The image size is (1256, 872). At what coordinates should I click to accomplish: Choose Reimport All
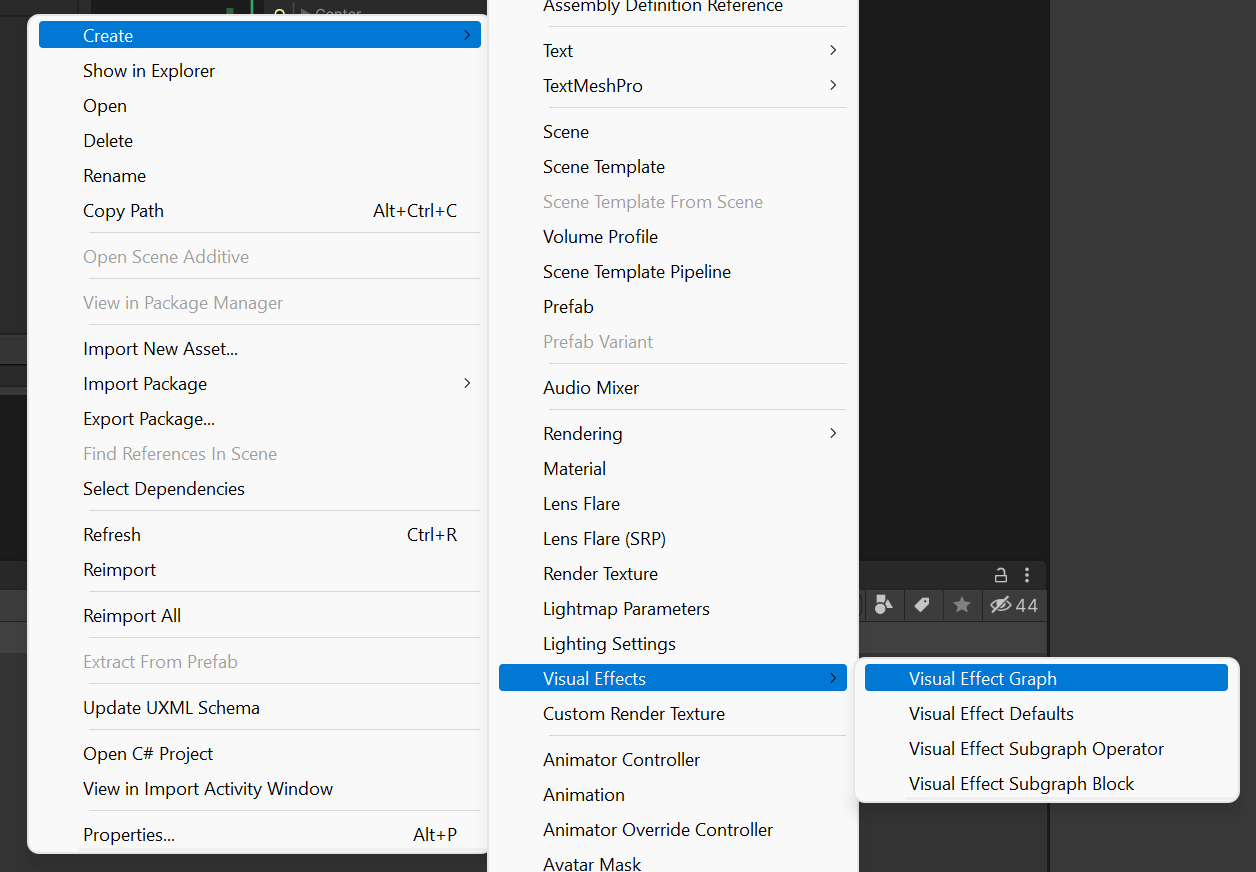[132, 616]
